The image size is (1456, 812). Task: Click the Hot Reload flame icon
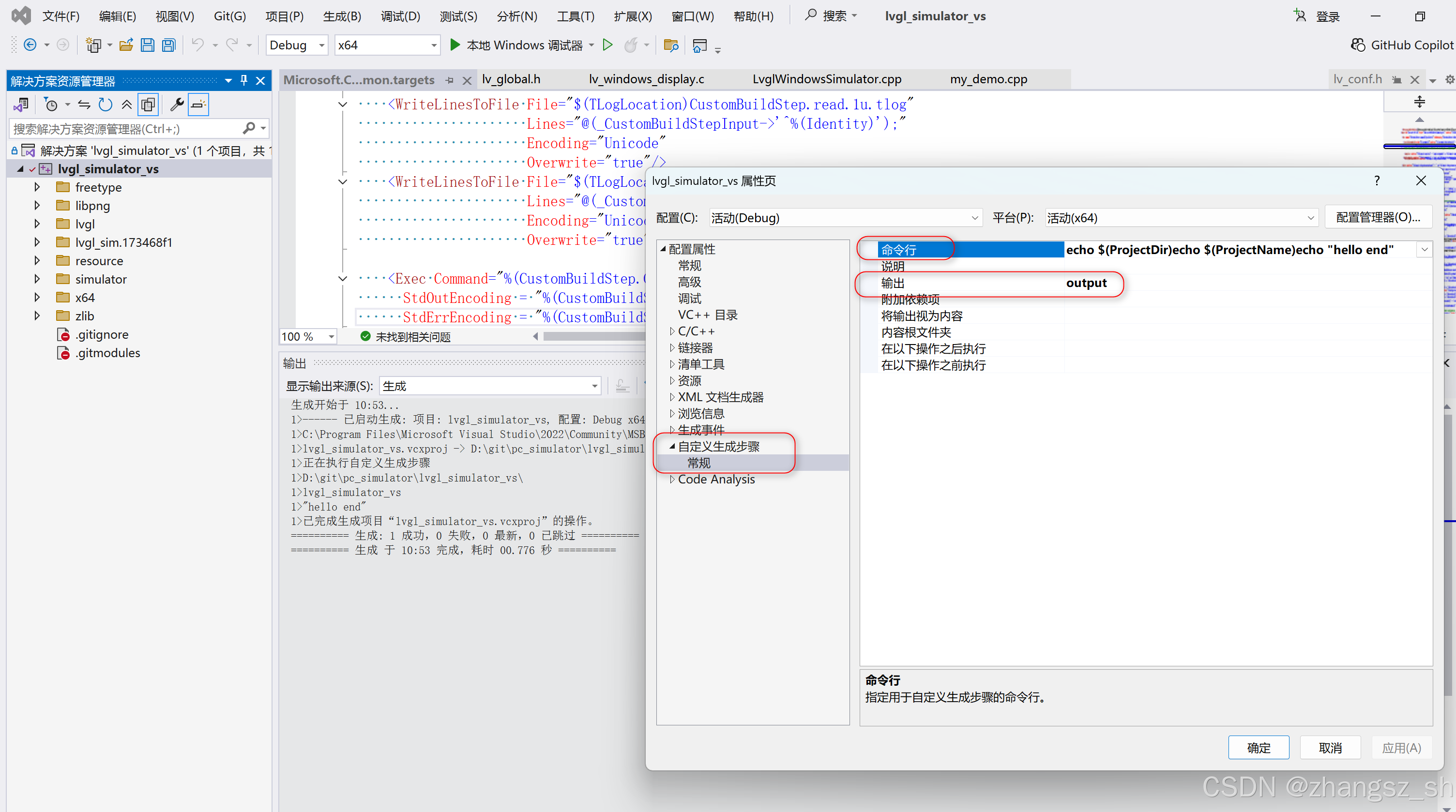pyautogui.click(x=630, y=45)
